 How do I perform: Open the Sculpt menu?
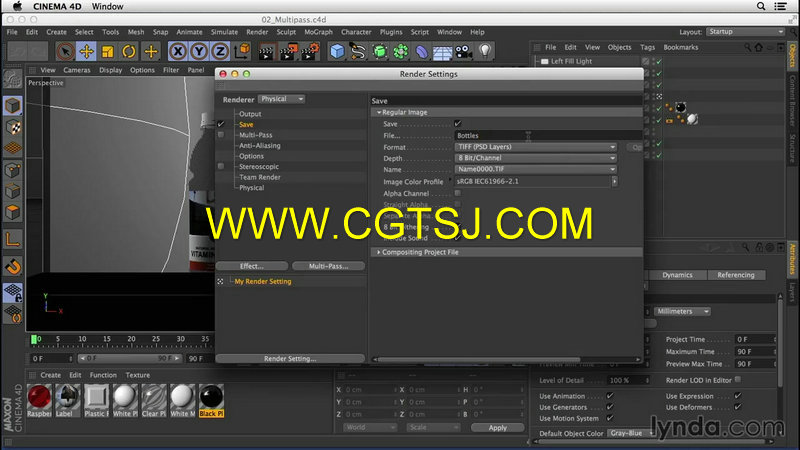(x=286, y=32)
